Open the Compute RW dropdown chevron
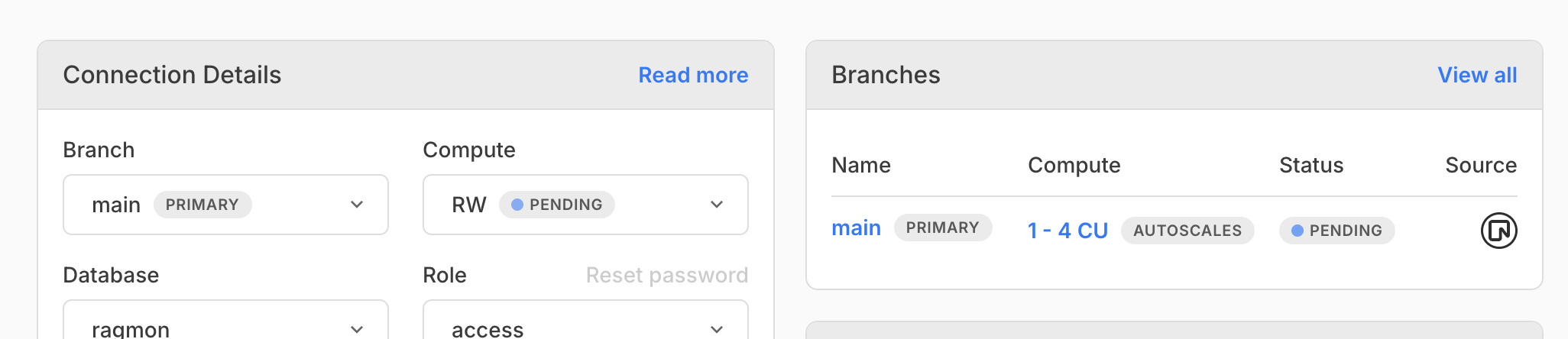1568x339 pixels. pos(716,205)
